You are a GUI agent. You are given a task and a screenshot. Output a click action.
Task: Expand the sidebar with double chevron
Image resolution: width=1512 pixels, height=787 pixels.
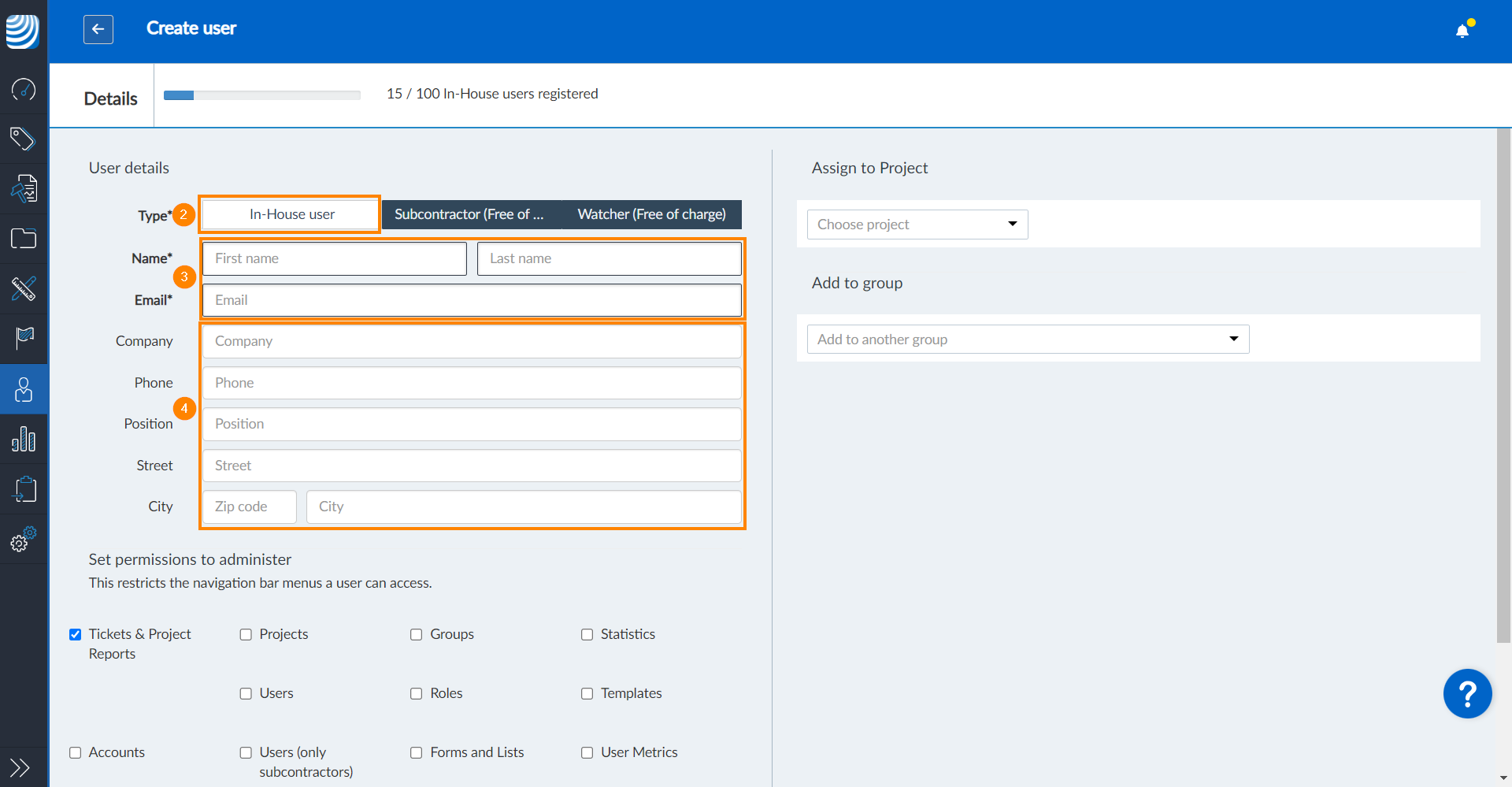[20, 767]
